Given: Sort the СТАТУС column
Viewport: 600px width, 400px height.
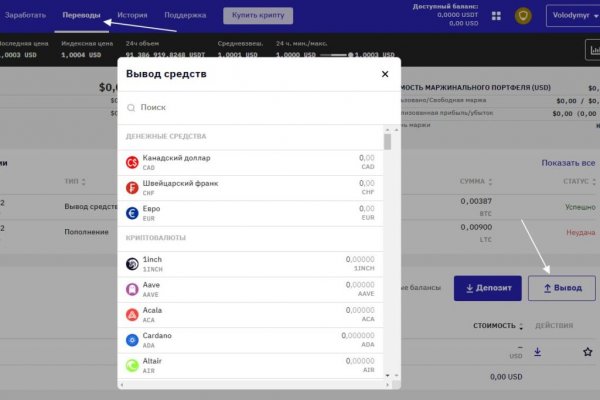Looking at the screenshot, I should [x=595, y=182].
